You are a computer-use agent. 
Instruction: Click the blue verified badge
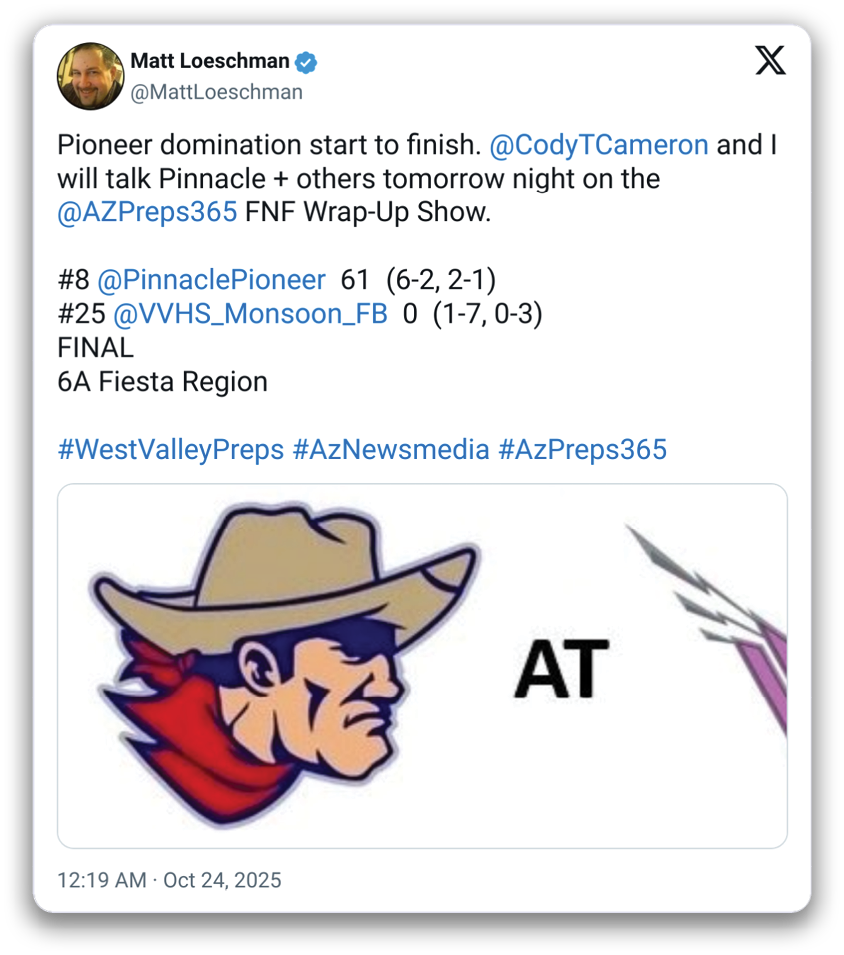coord(306,62)
